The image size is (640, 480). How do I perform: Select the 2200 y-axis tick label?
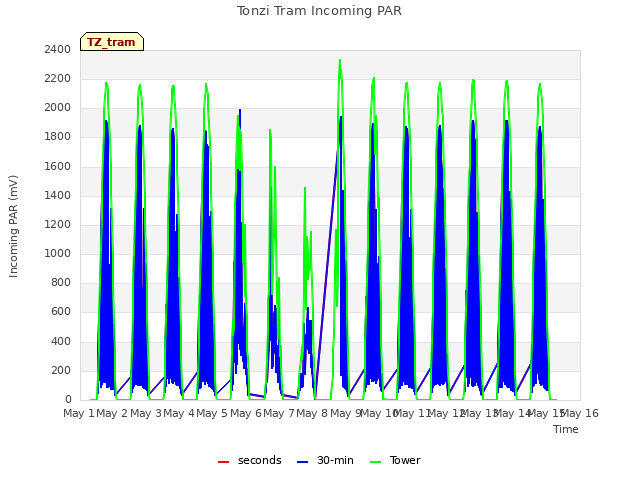click(58, 78)
